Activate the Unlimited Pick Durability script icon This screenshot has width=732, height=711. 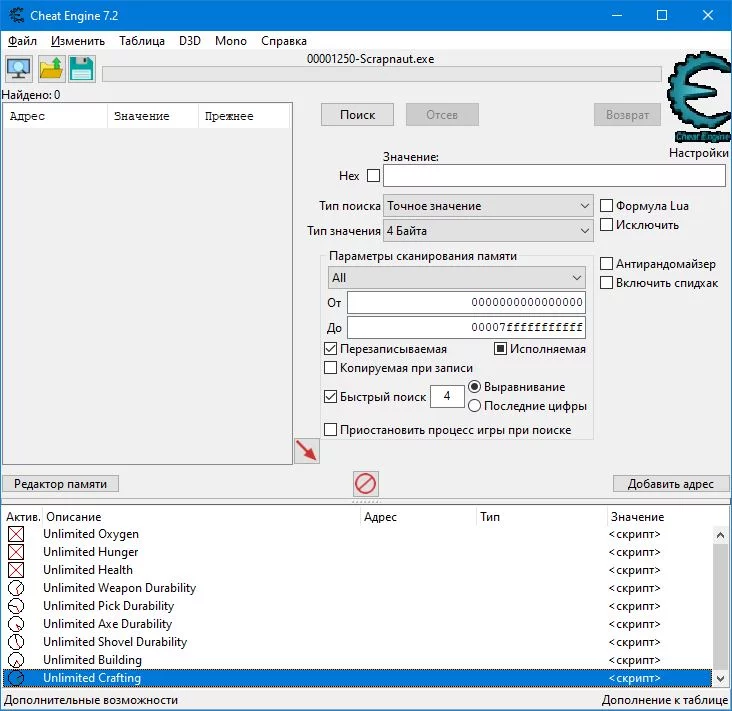pyautogui.click(x=16, y=606)
